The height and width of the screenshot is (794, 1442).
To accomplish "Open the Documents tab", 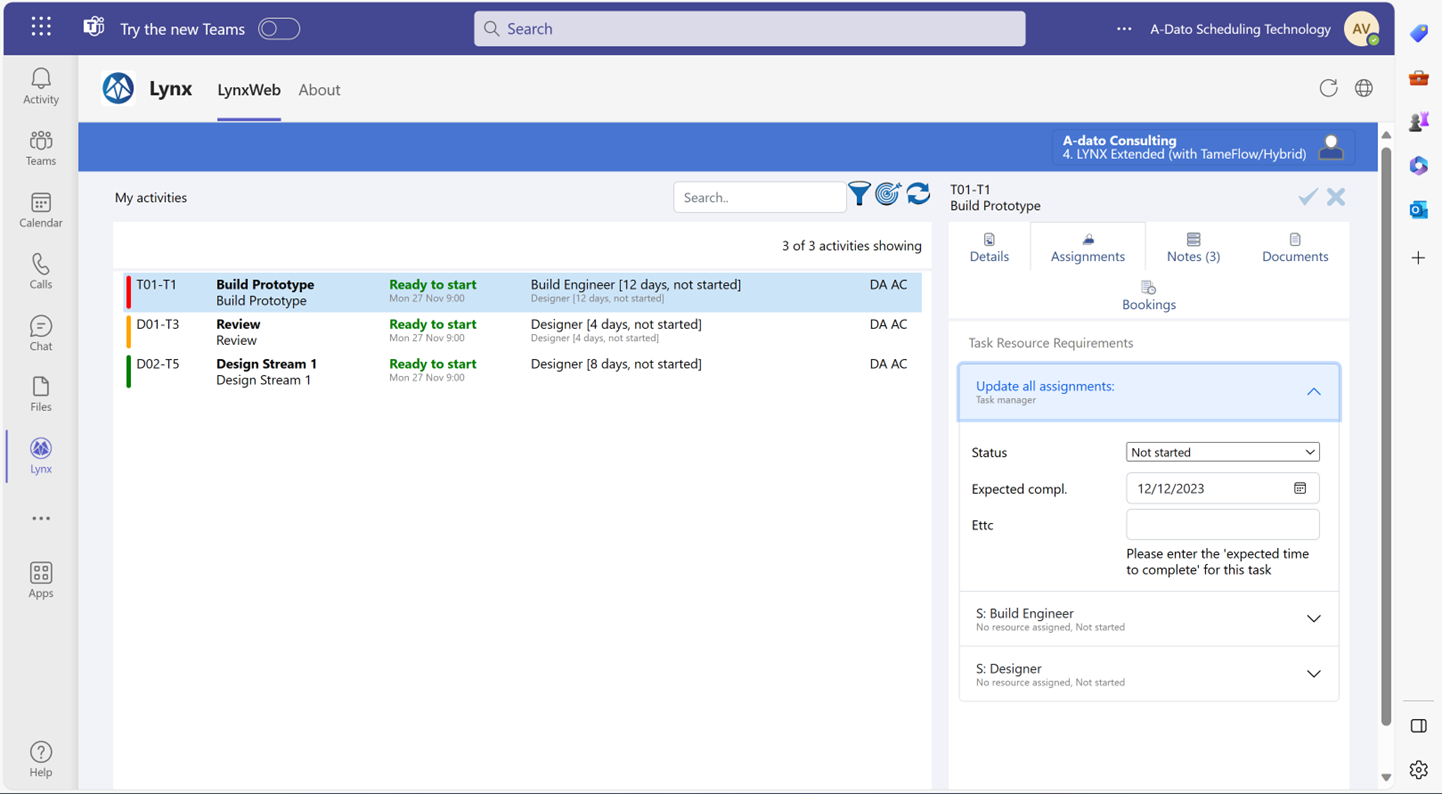I will (x=1295, y=247).
